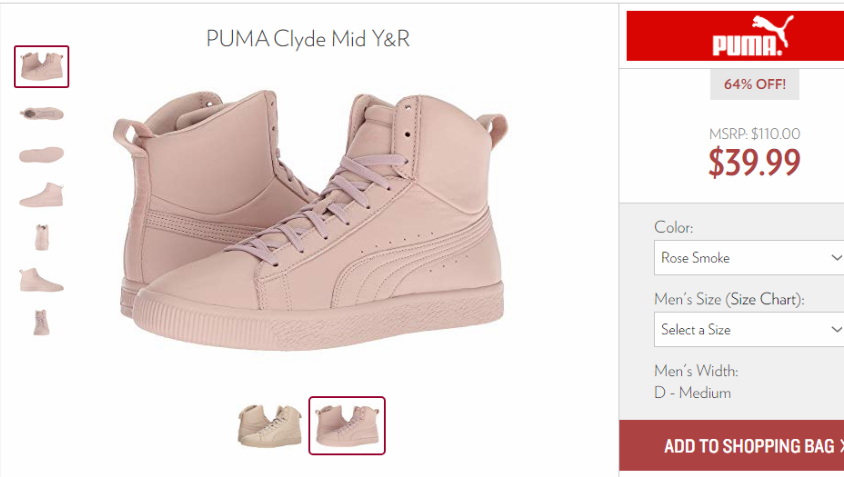Expand the Select a Size dropdown
Screen dimensions: 844x477
pos(749,329)
